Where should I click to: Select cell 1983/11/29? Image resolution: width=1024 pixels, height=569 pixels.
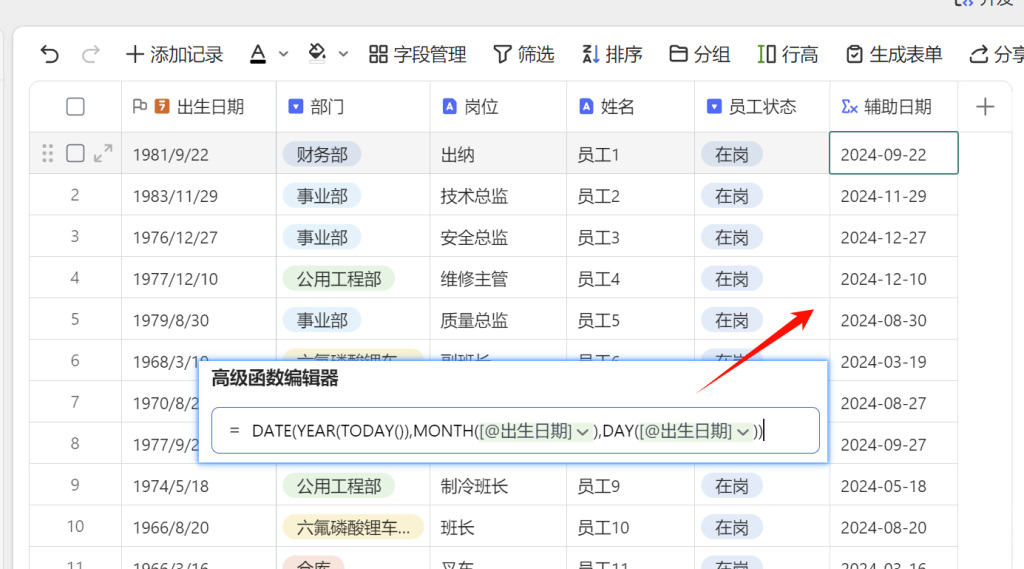coord(199,196)
